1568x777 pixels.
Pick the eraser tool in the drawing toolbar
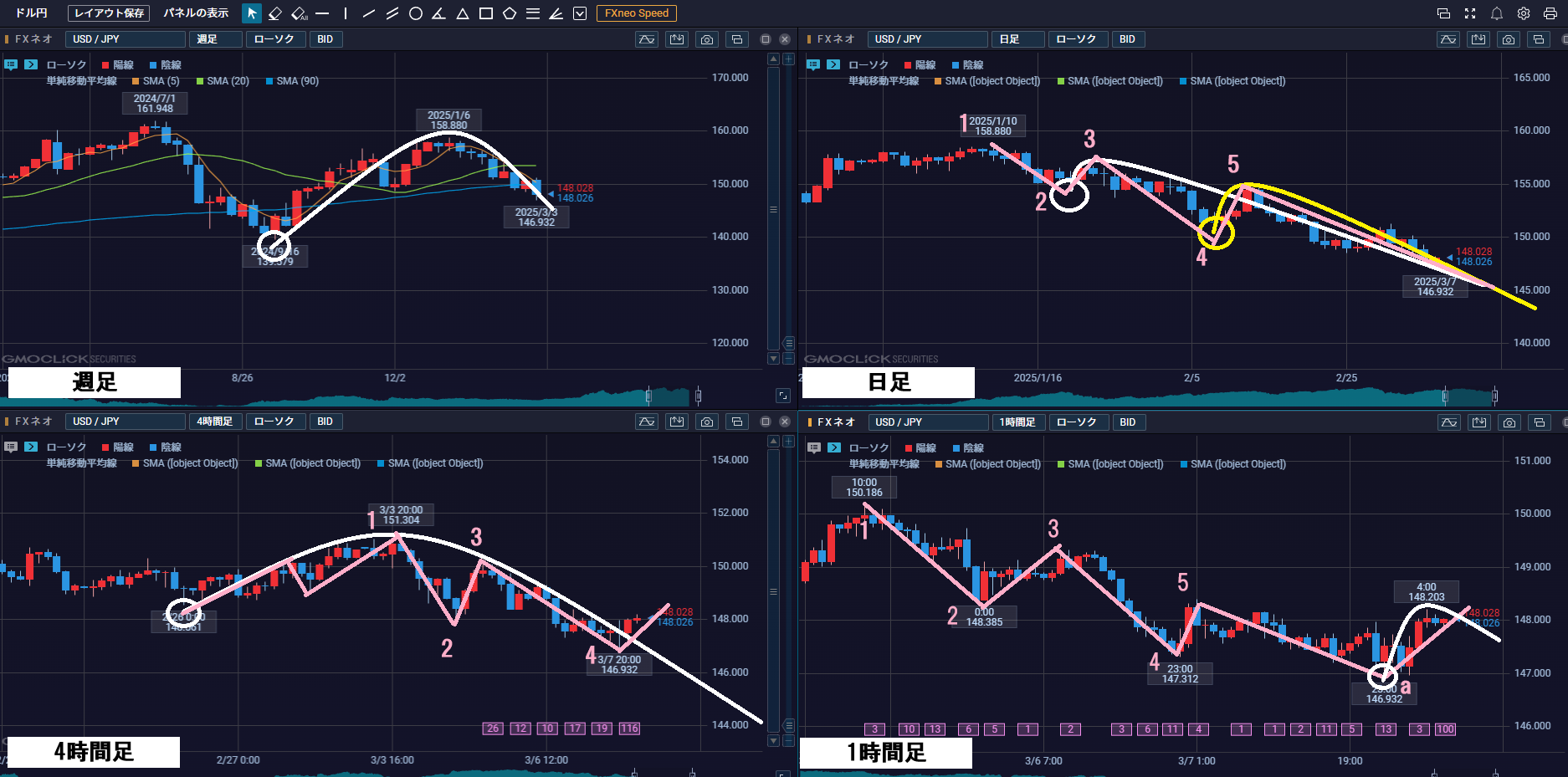pos(275,13)
